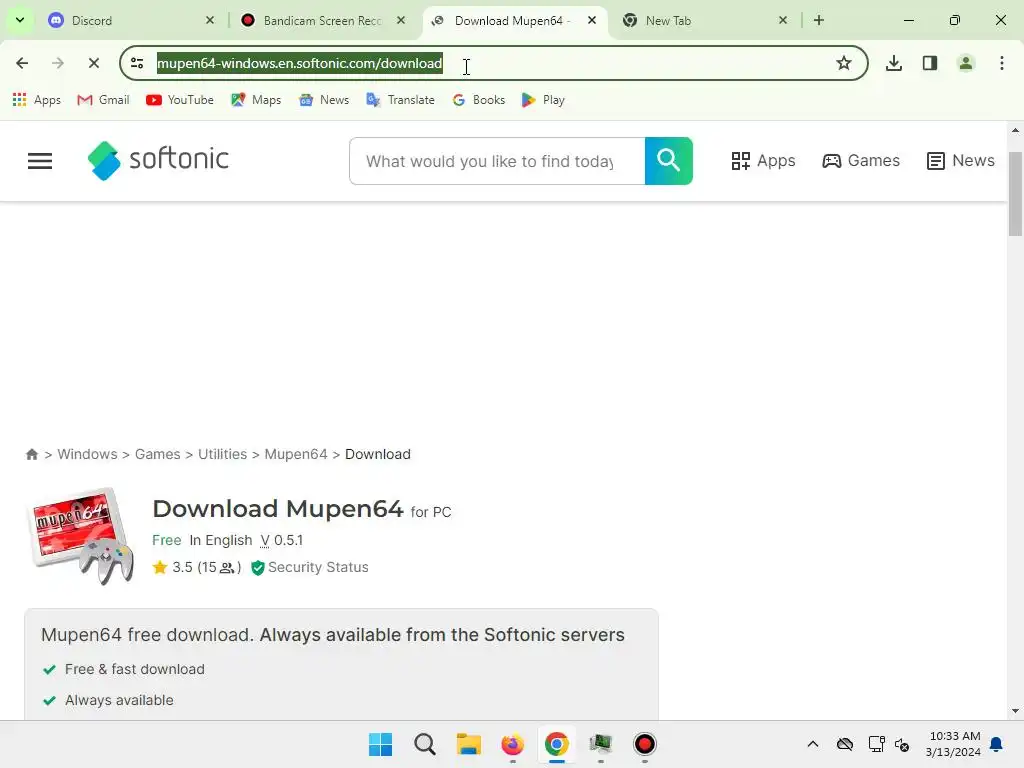Screen dimensions: 1024x768
Task: Click scrollbar up arrow
Action: (1015, 130)
